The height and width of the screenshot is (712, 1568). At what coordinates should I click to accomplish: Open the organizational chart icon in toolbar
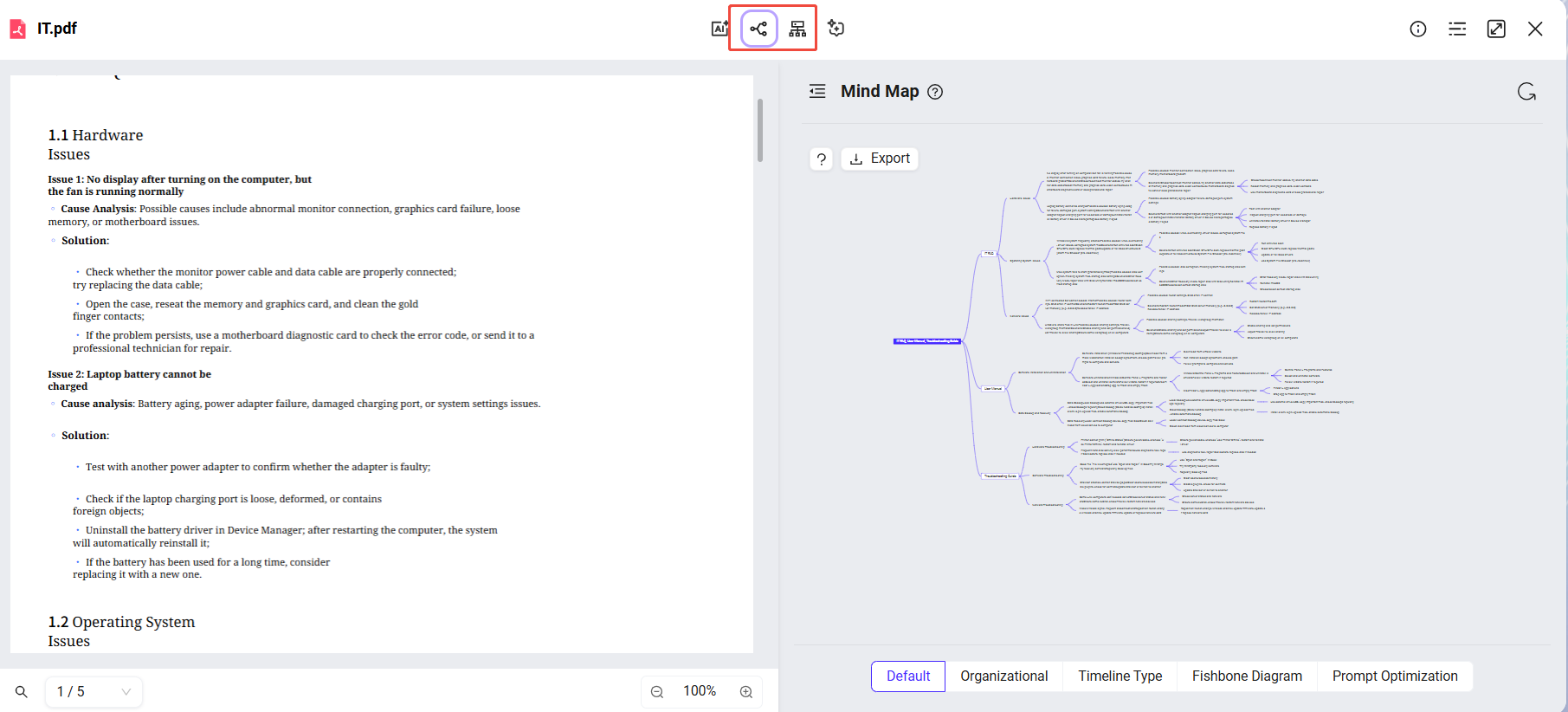pos(797,29)
